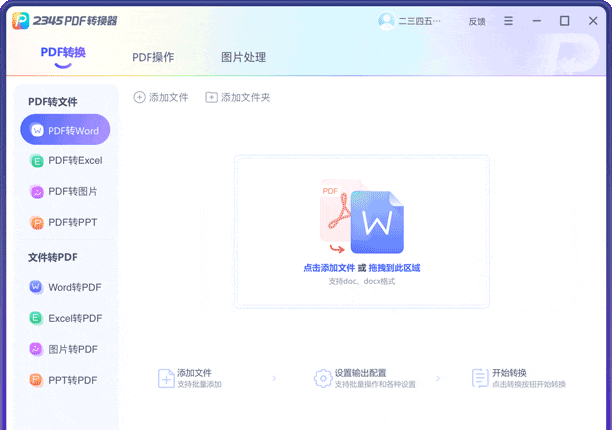Open the 图片处理 tab

(244, 57)
